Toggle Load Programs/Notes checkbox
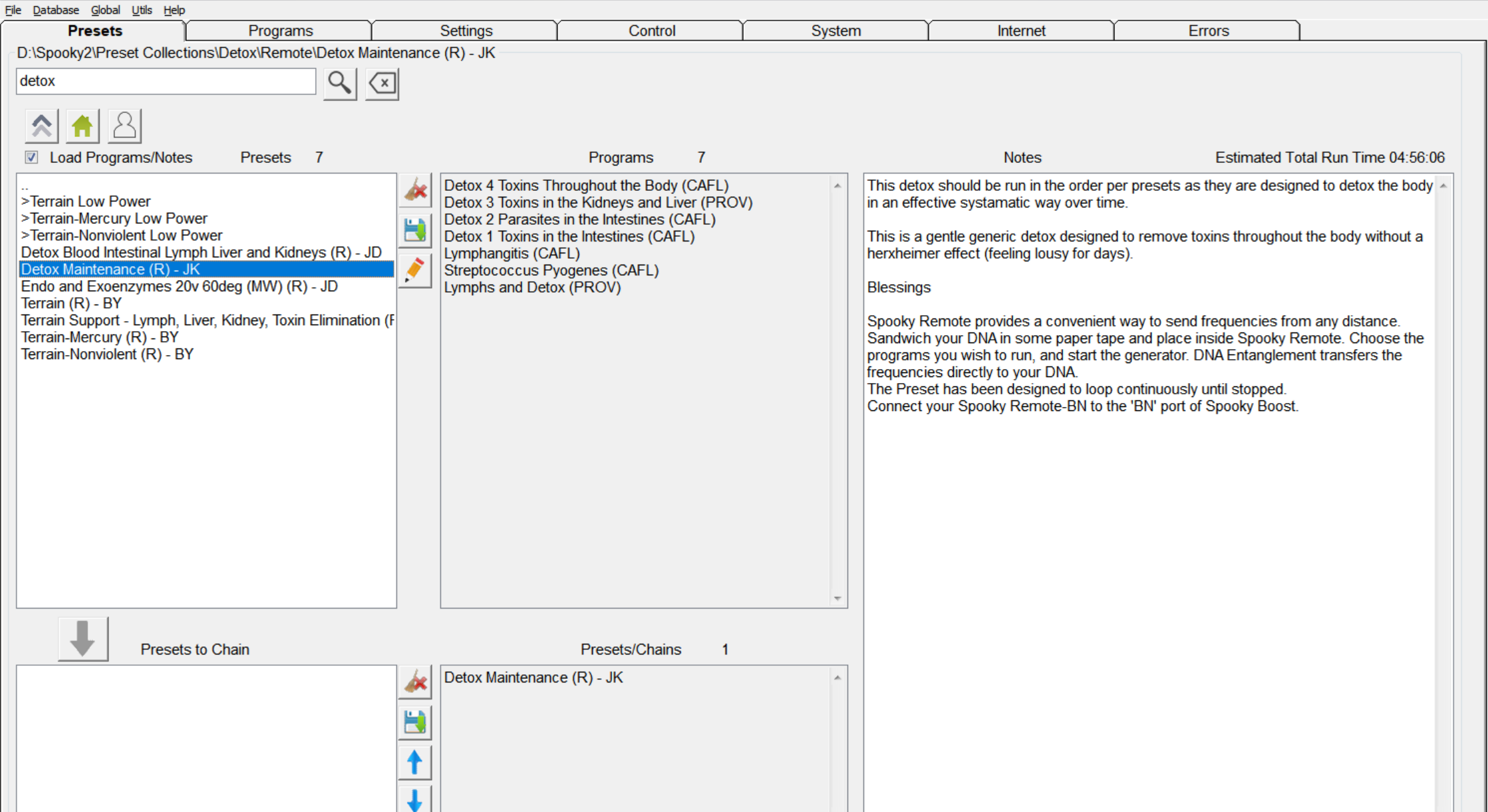The height and width of the screenshot is (812, 1488). pyautogui.click(x=31, y=158)
